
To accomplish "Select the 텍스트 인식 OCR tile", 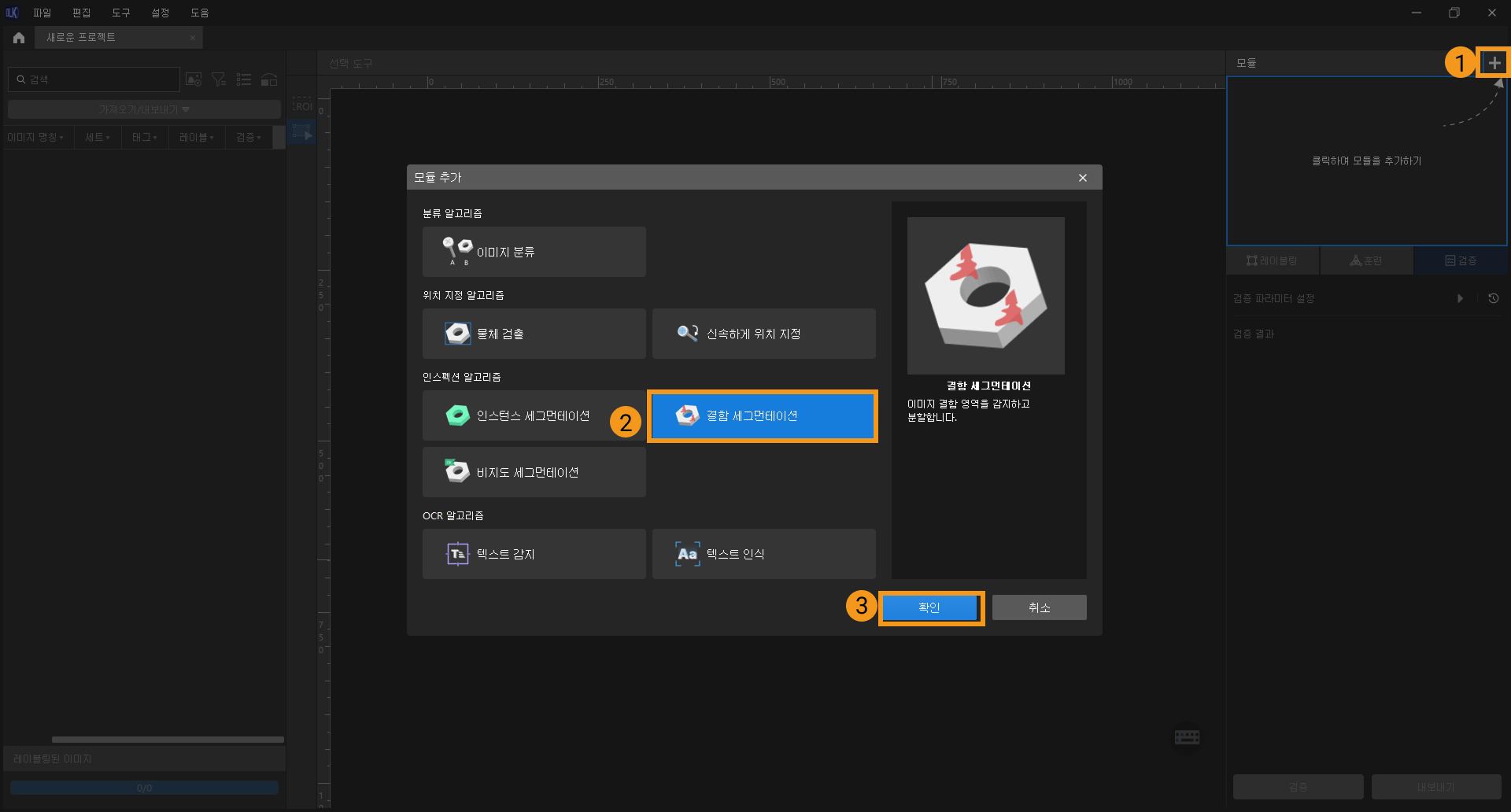I will point(763,554).
